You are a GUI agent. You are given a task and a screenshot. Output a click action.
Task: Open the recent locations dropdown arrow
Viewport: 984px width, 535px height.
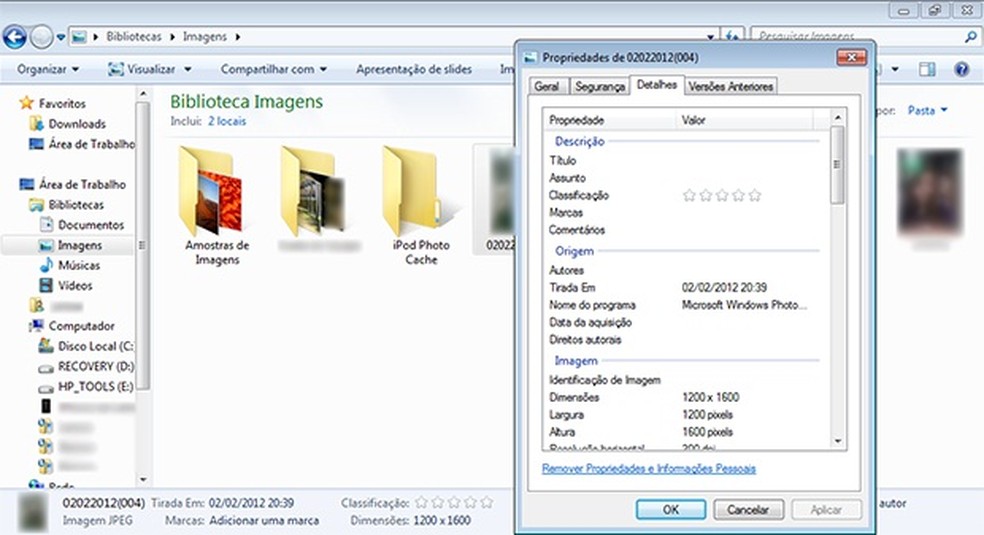tap(61, 37)
